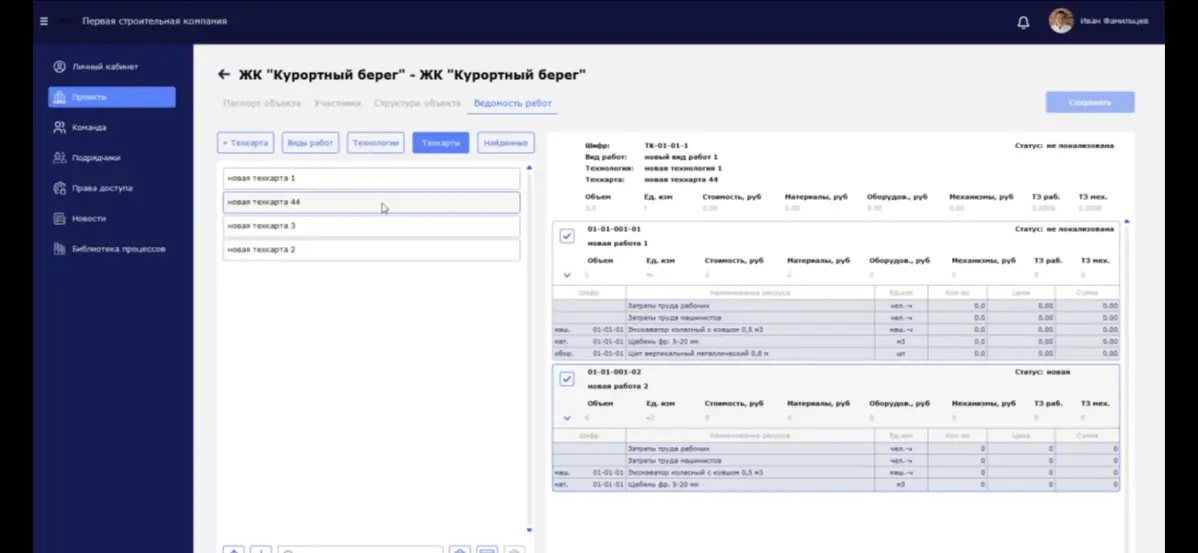Click the Наименование ресурса header in новая работа 1
Viewport: 1198px width, 553px height.
click(x=750, y=293)
